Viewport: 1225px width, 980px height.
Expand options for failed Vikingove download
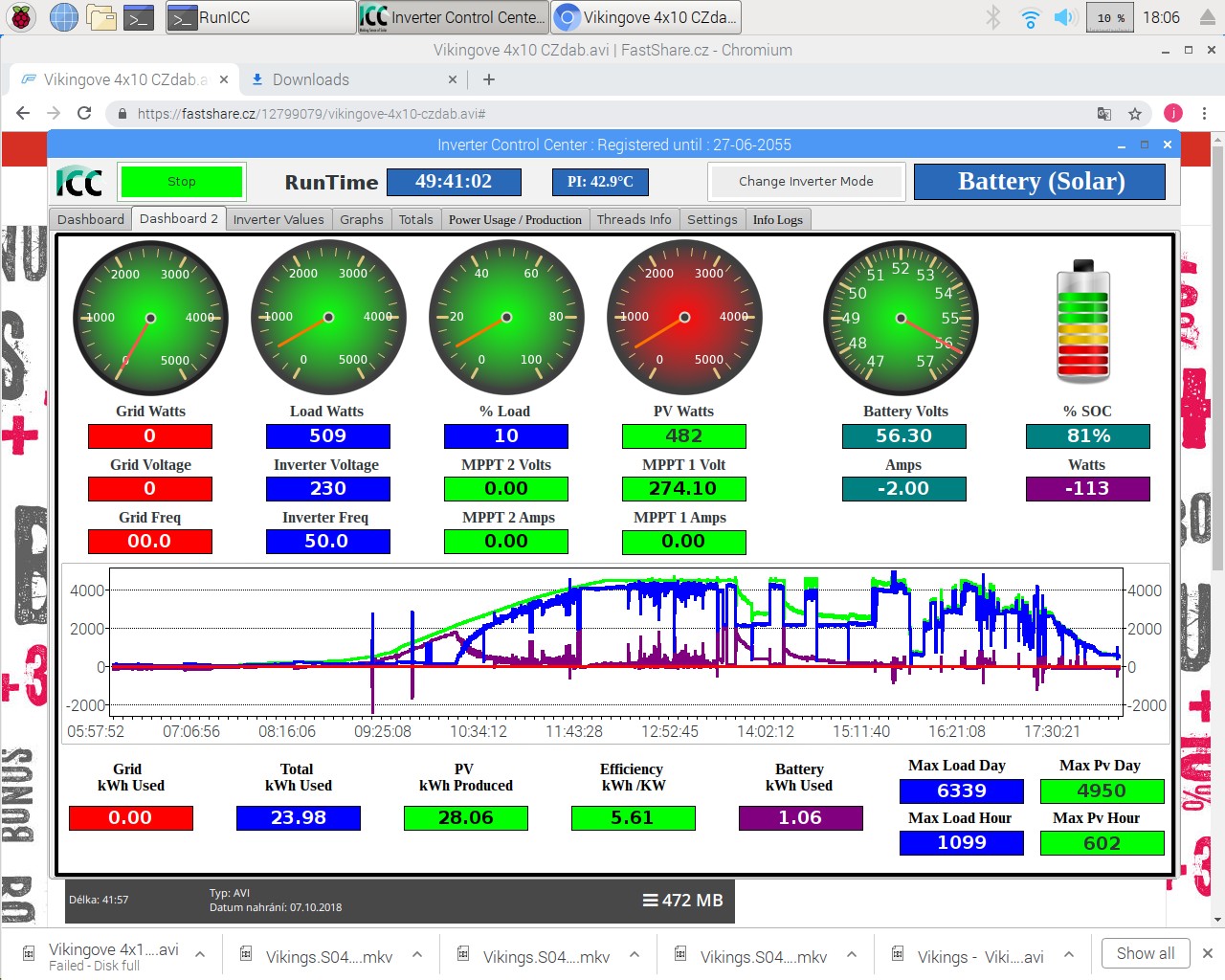200,954
